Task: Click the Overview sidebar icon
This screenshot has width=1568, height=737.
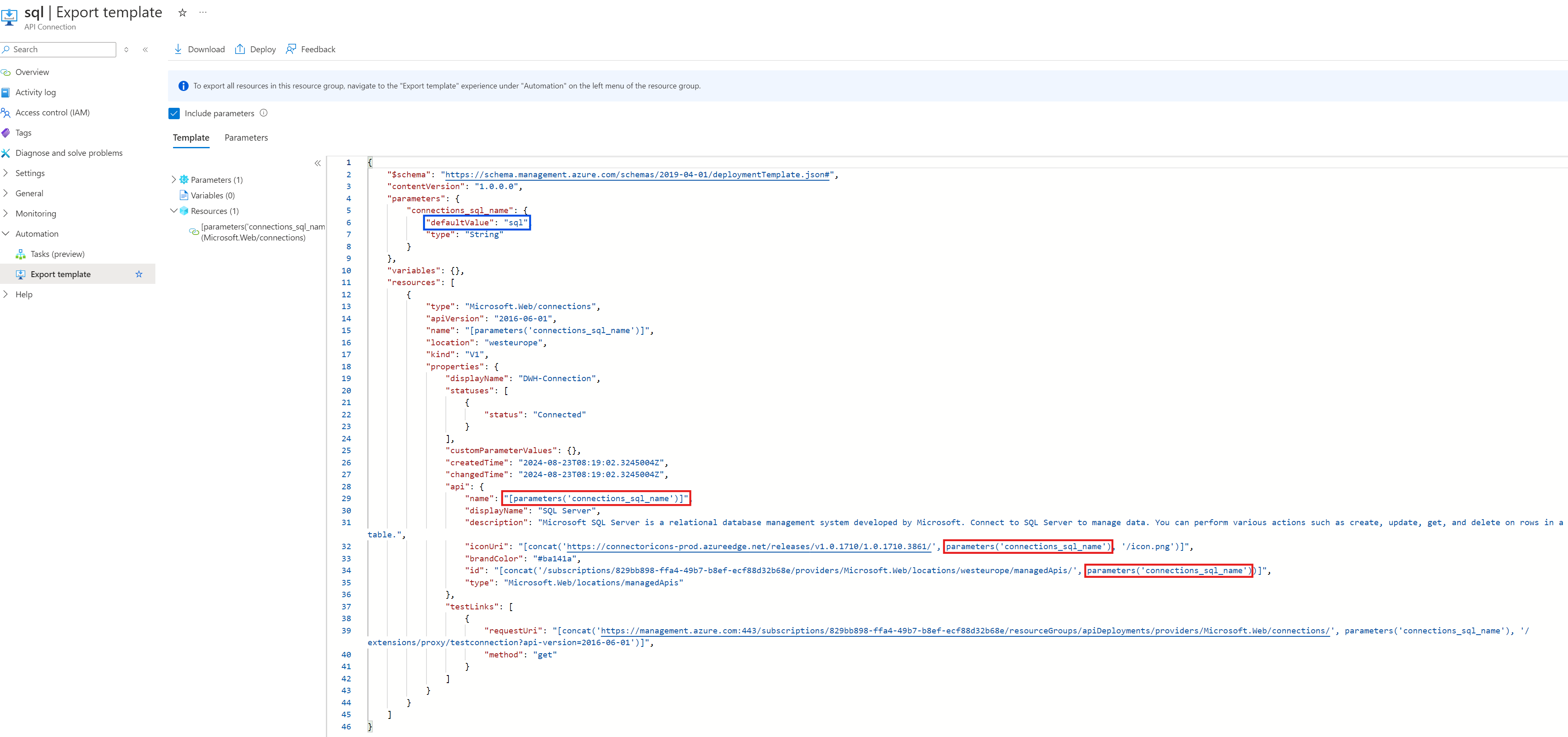Action: point(6,72)
